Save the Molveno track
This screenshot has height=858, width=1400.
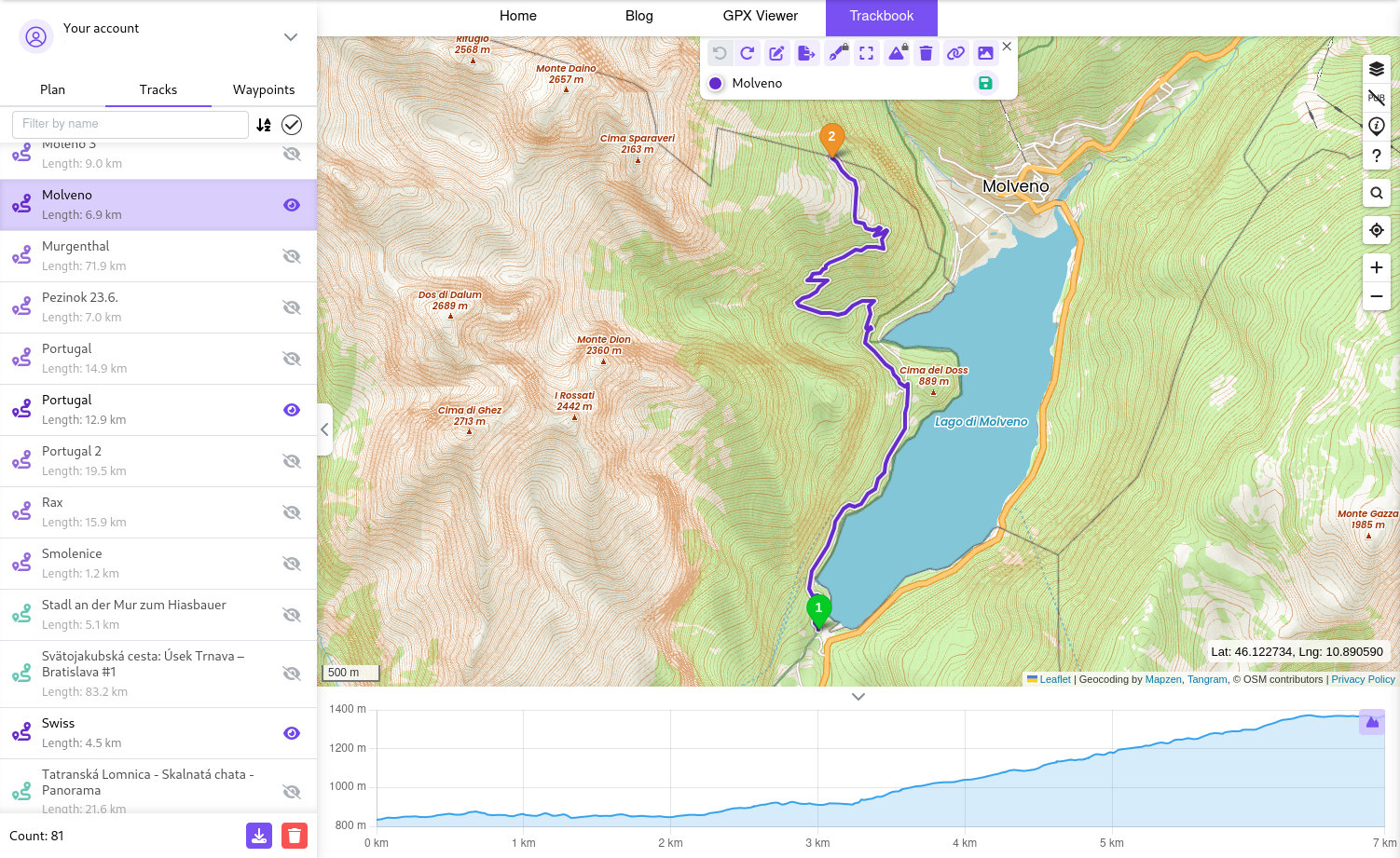(x=985, y=84)
